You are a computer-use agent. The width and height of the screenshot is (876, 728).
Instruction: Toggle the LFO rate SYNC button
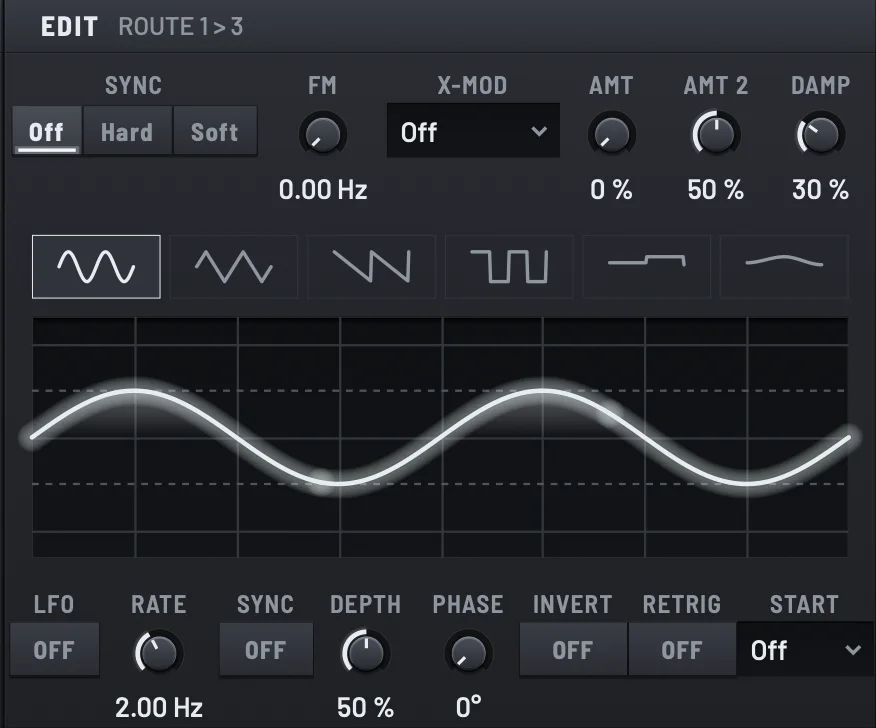pos(266,650)
